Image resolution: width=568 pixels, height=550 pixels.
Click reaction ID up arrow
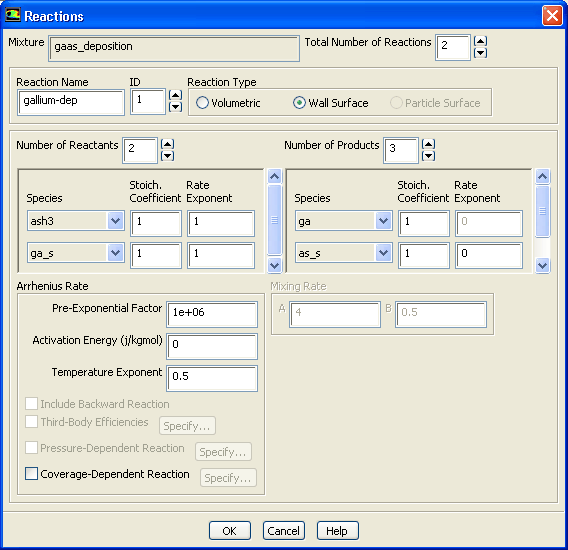click(175, 95)
